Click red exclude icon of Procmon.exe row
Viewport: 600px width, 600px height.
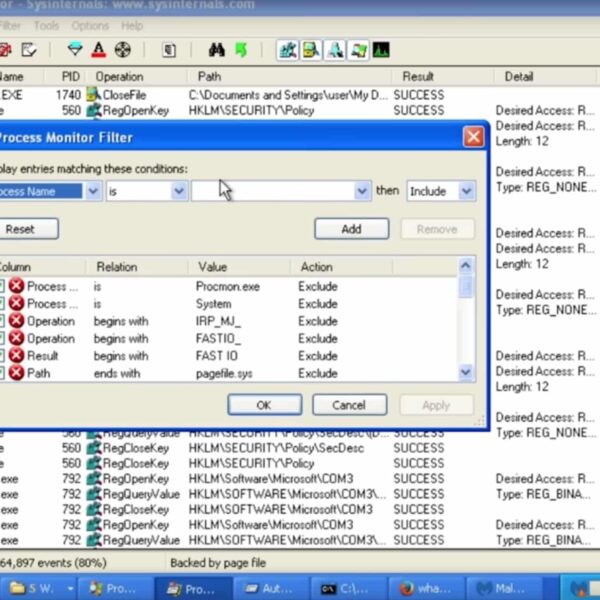point(16,286)
